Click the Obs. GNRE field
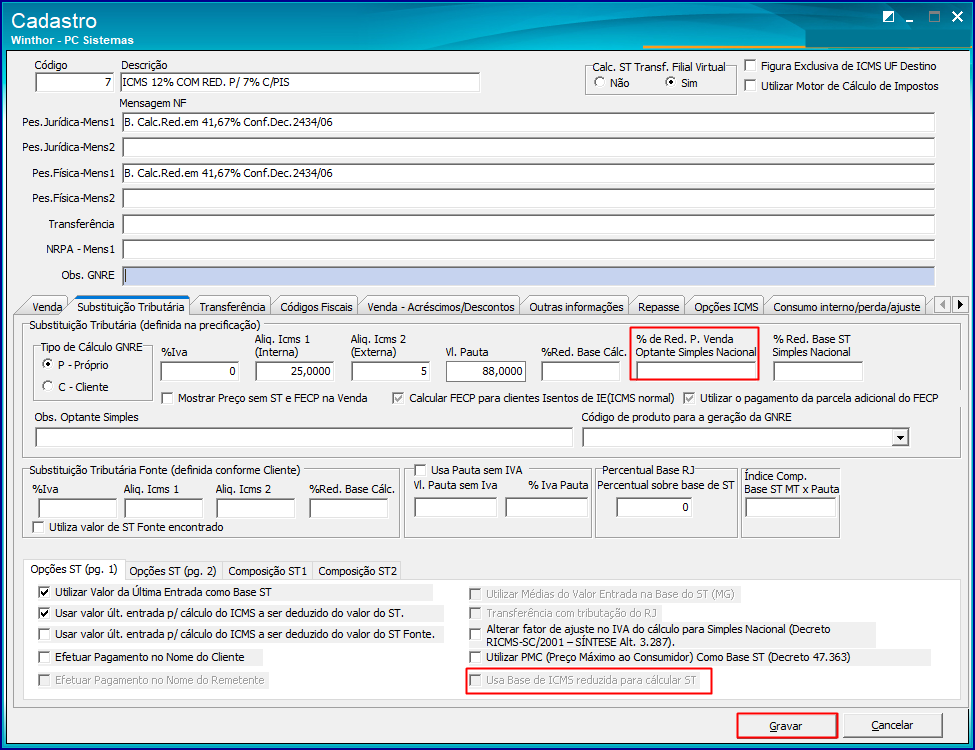Viewport: 975px width, 750px height. (529, 275)
